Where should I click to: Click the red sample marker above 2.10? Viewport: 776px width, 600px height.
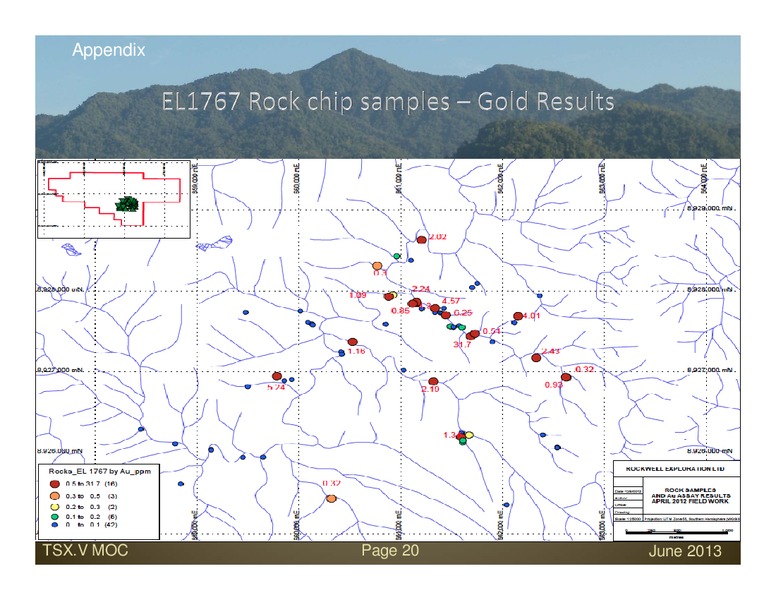coord(434,381)
